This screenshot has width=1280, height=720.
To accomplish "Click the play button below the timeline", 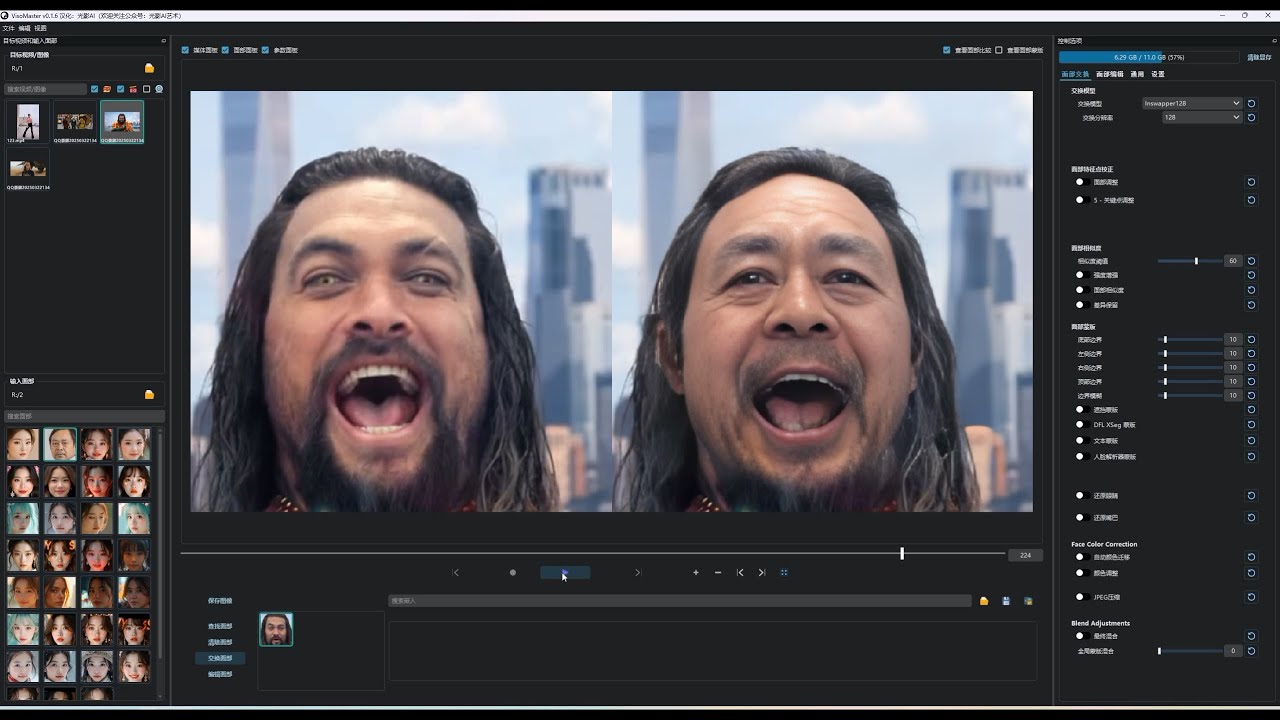I will (x=565, y=573).
